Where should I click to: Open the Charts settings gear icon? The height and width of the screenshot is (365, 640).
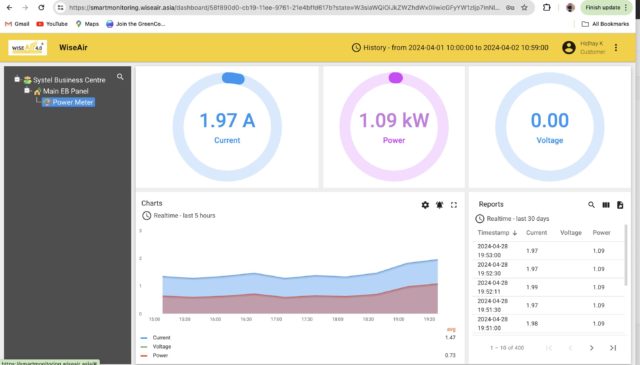[425, 205]
